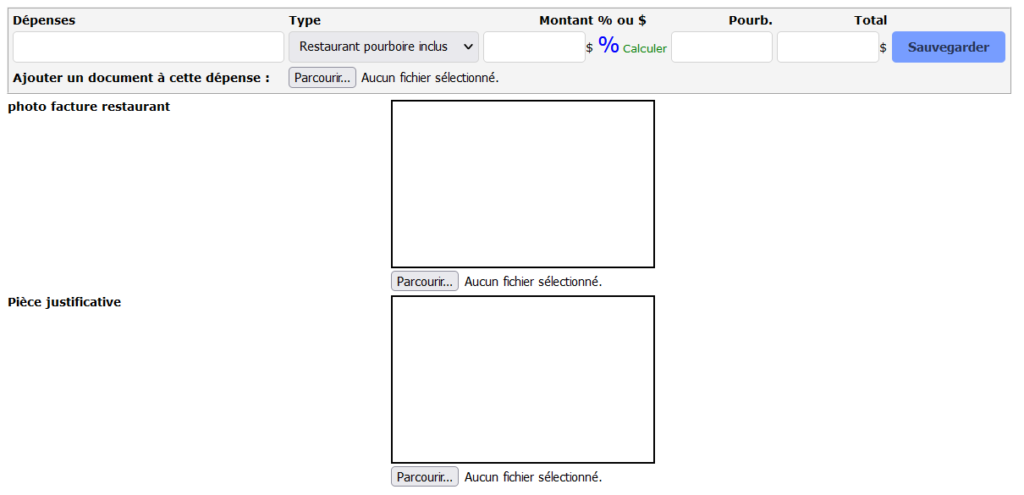Image resolution: width=1024 pixels, height=495 pixels.
Task: Select the Pourb. tip input field
Action: click(x=721, y=47)
